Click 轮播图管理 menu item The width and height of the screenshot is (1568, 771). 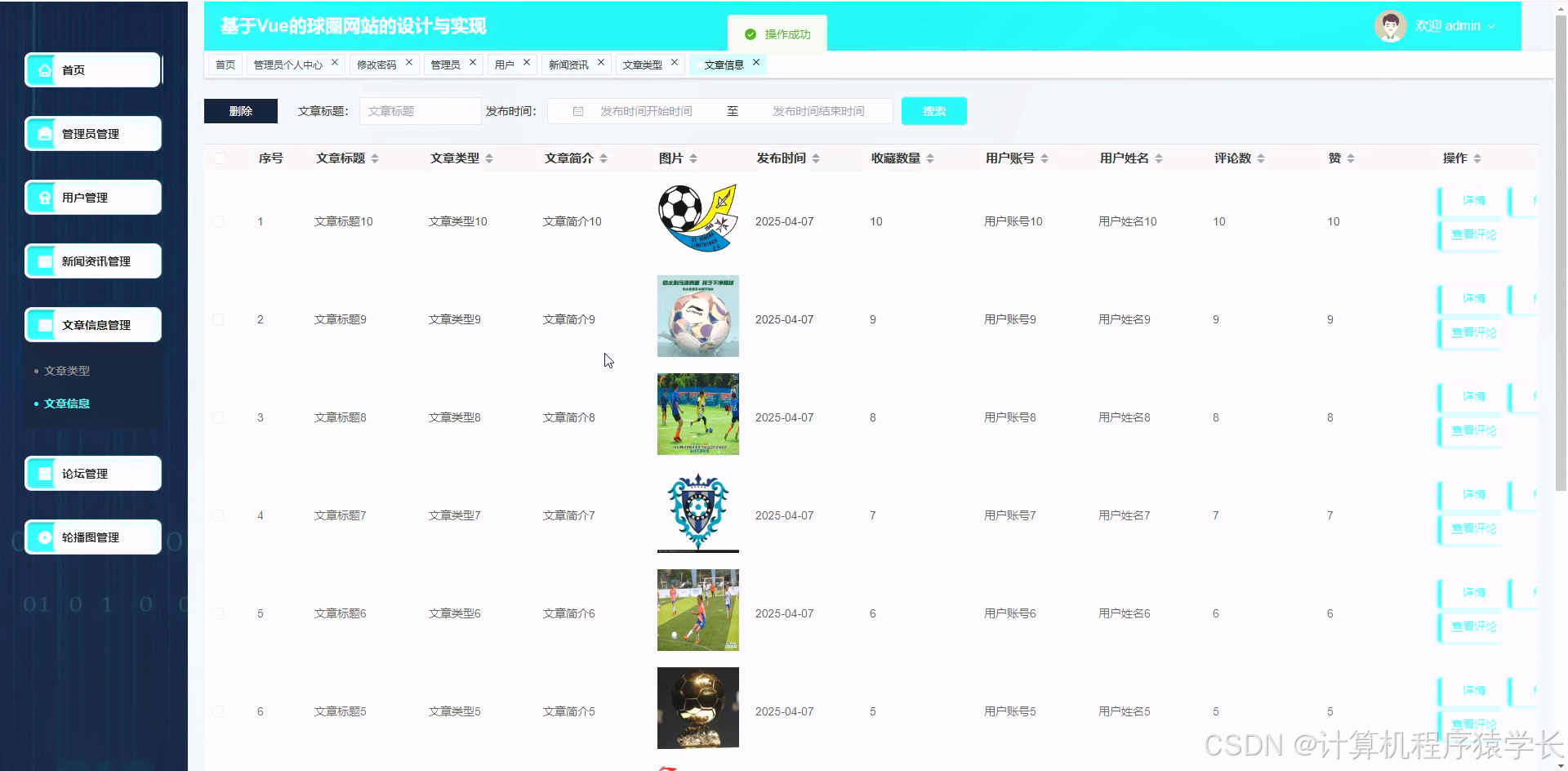click(x=93, y=537)
